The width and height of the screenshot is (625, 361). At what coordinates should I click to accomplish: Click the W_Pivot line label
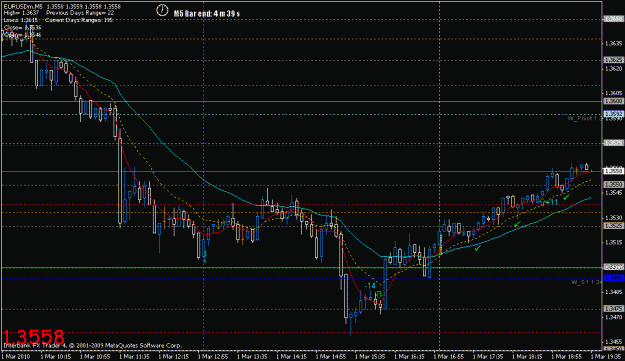coord(585,118)
